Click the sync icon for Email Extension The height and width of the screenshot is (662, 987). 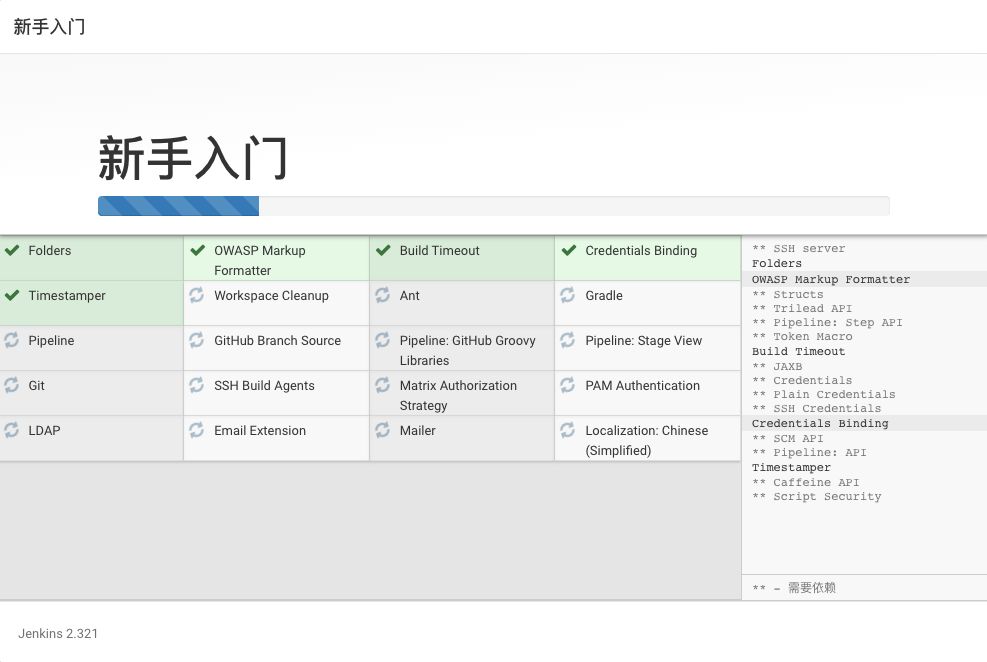pos(197,430)
